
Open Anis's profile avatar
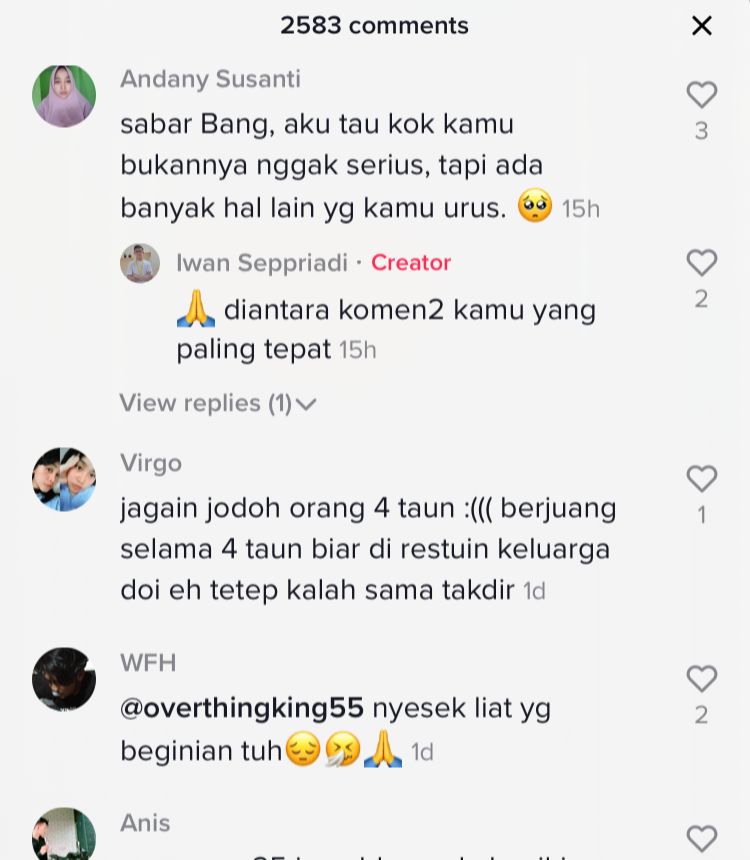(x=64, y=834)
